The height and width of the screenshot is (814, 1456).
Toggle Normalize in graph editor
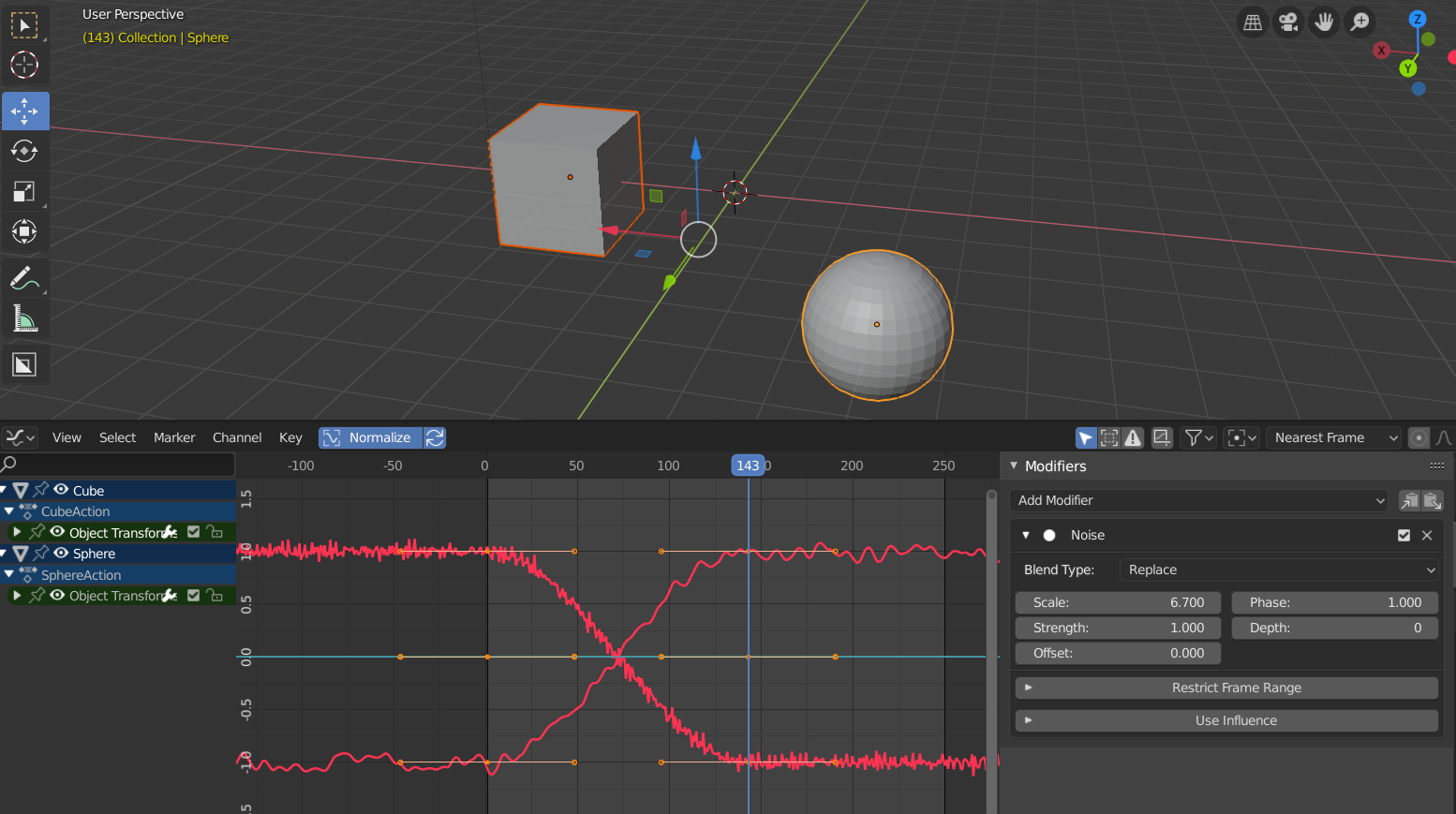370,437
